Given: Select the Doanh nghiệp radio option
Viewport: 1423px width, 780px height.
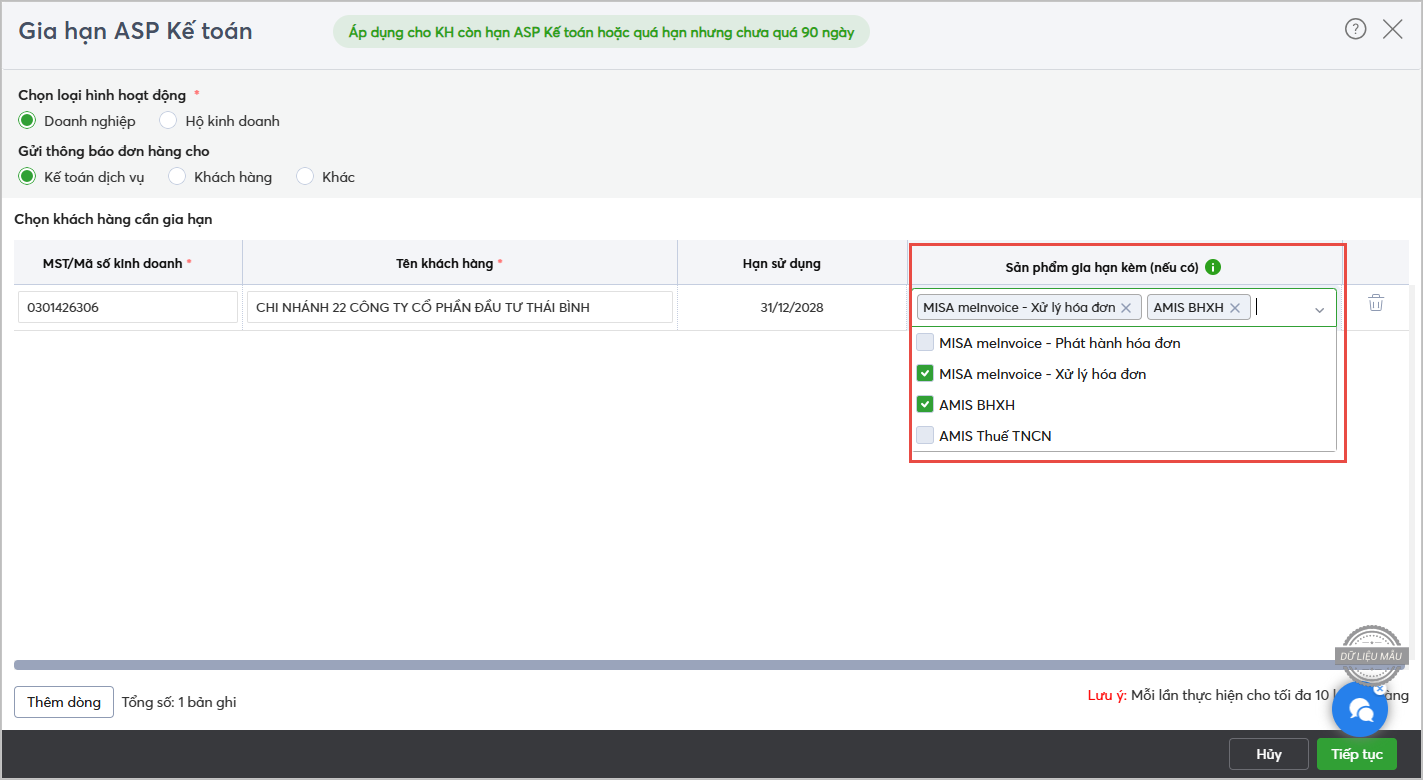Looking at the screenshot, I should (27, 121).
